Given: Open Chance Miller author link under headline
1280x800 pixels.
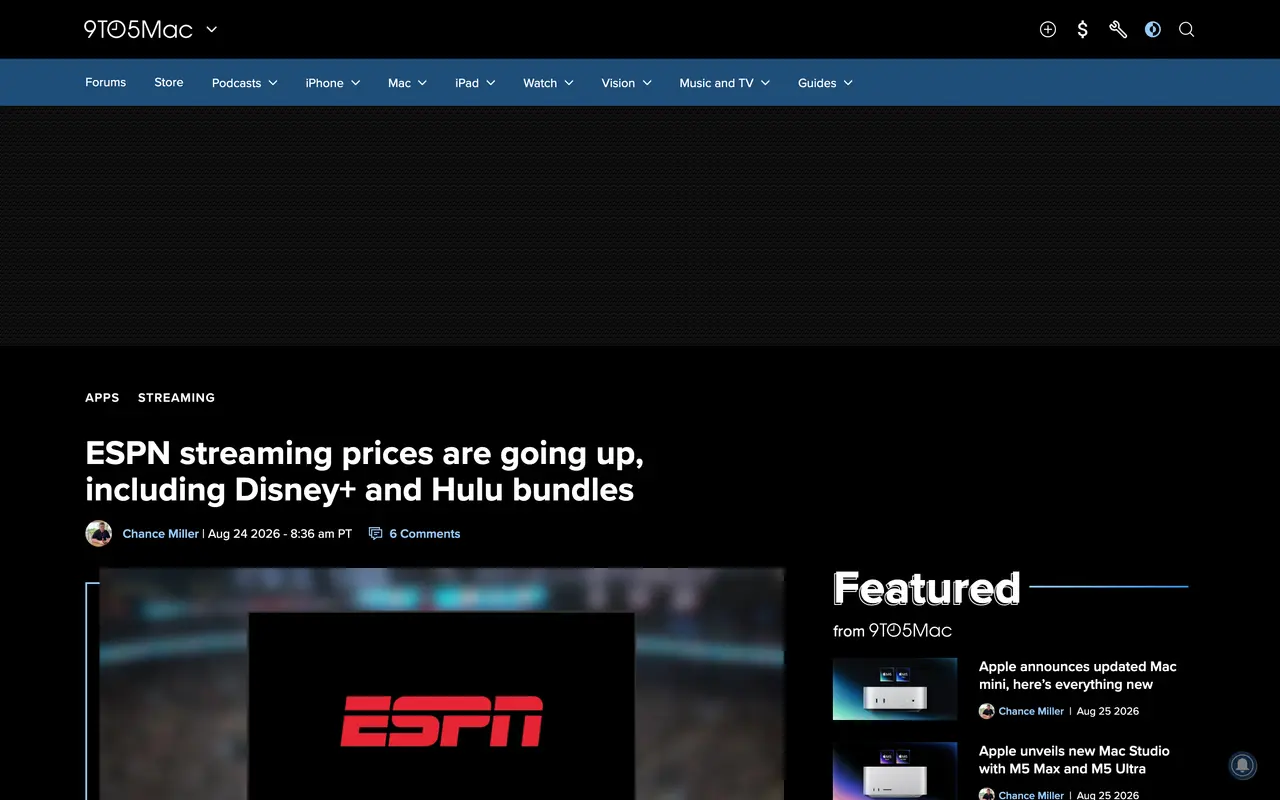Looking at the screenshot, I should (160, 534).
